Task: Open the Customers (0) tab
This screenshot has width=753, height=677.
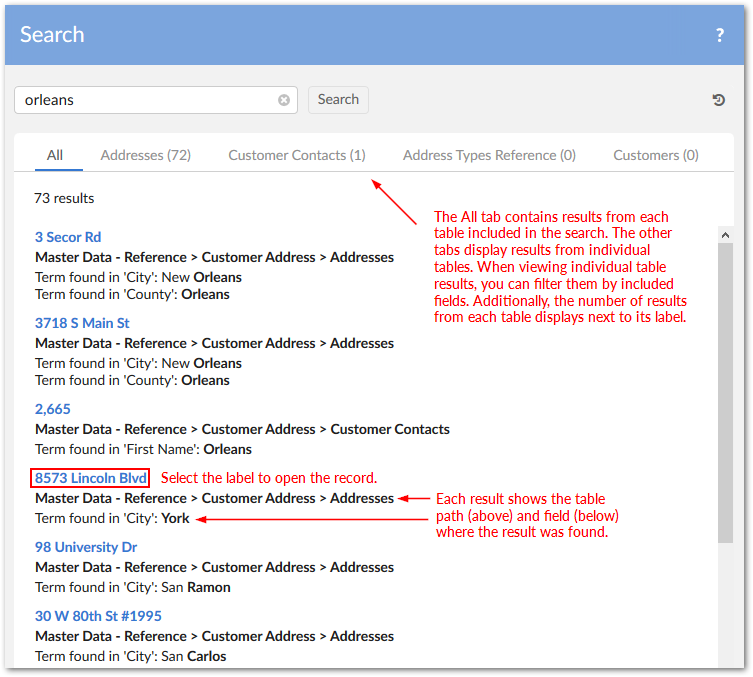Action: (x=656, y=155)
